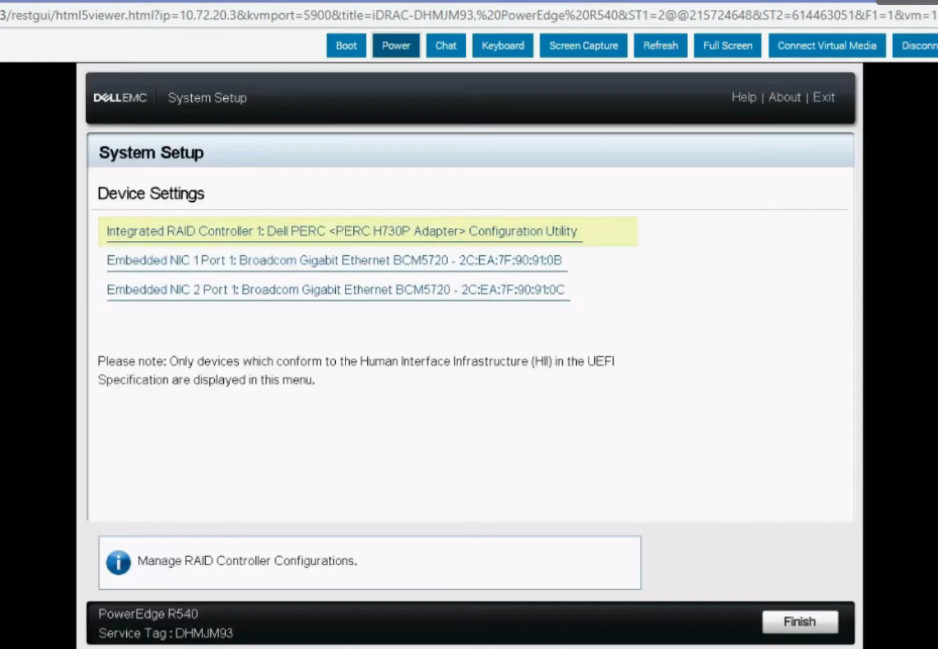
Task: Switch to Full Screen mode
Action: 727,45
